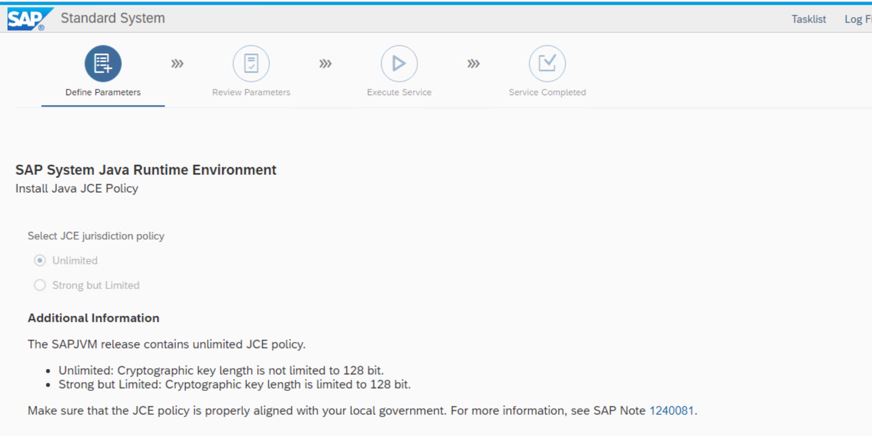This screenshot has height=441, width=872.
Task: Click SAP System Java Runtime Environment heading
Action: (x=146, y=170)
